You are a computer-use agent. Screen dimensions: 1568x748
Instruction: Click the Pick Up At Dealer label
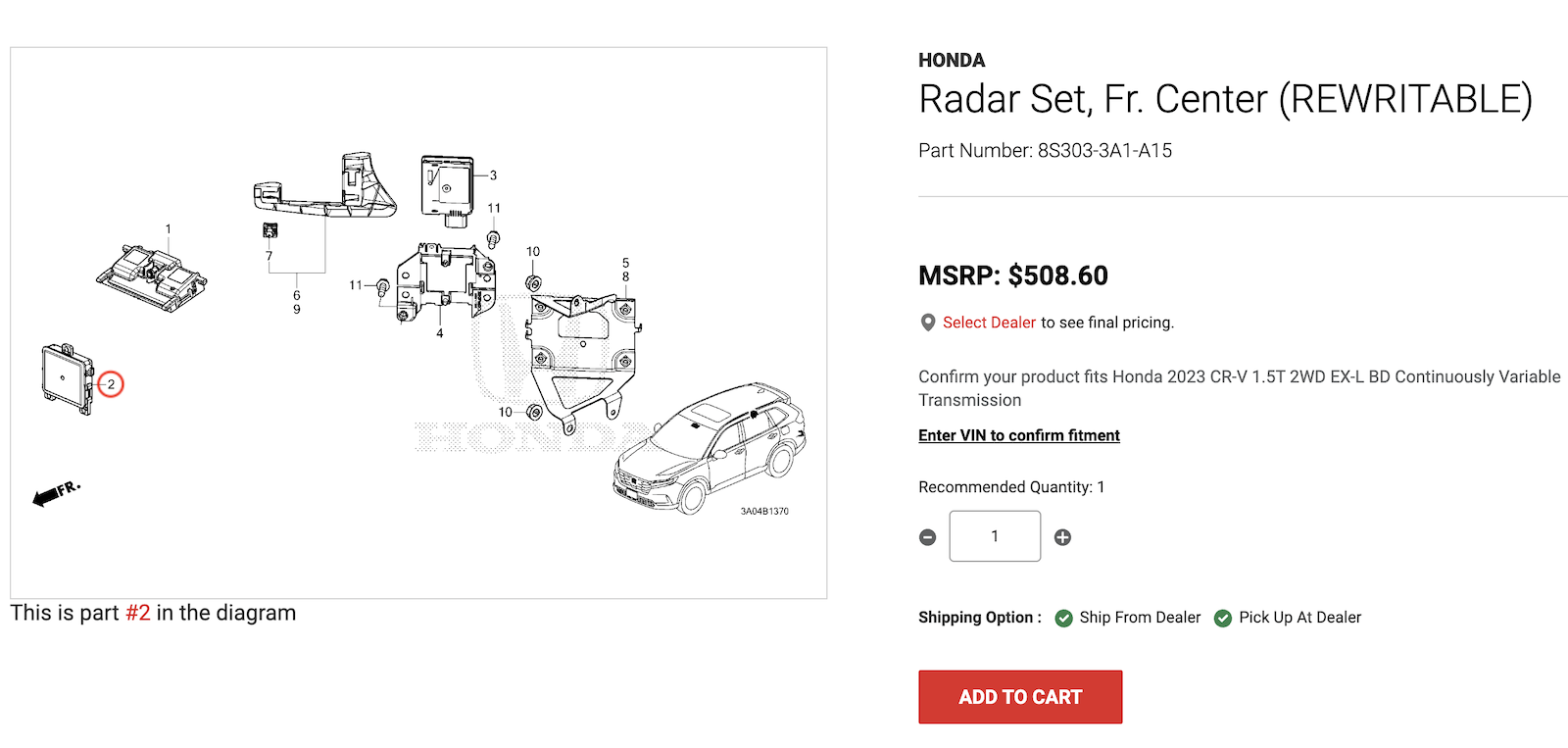1299,618
